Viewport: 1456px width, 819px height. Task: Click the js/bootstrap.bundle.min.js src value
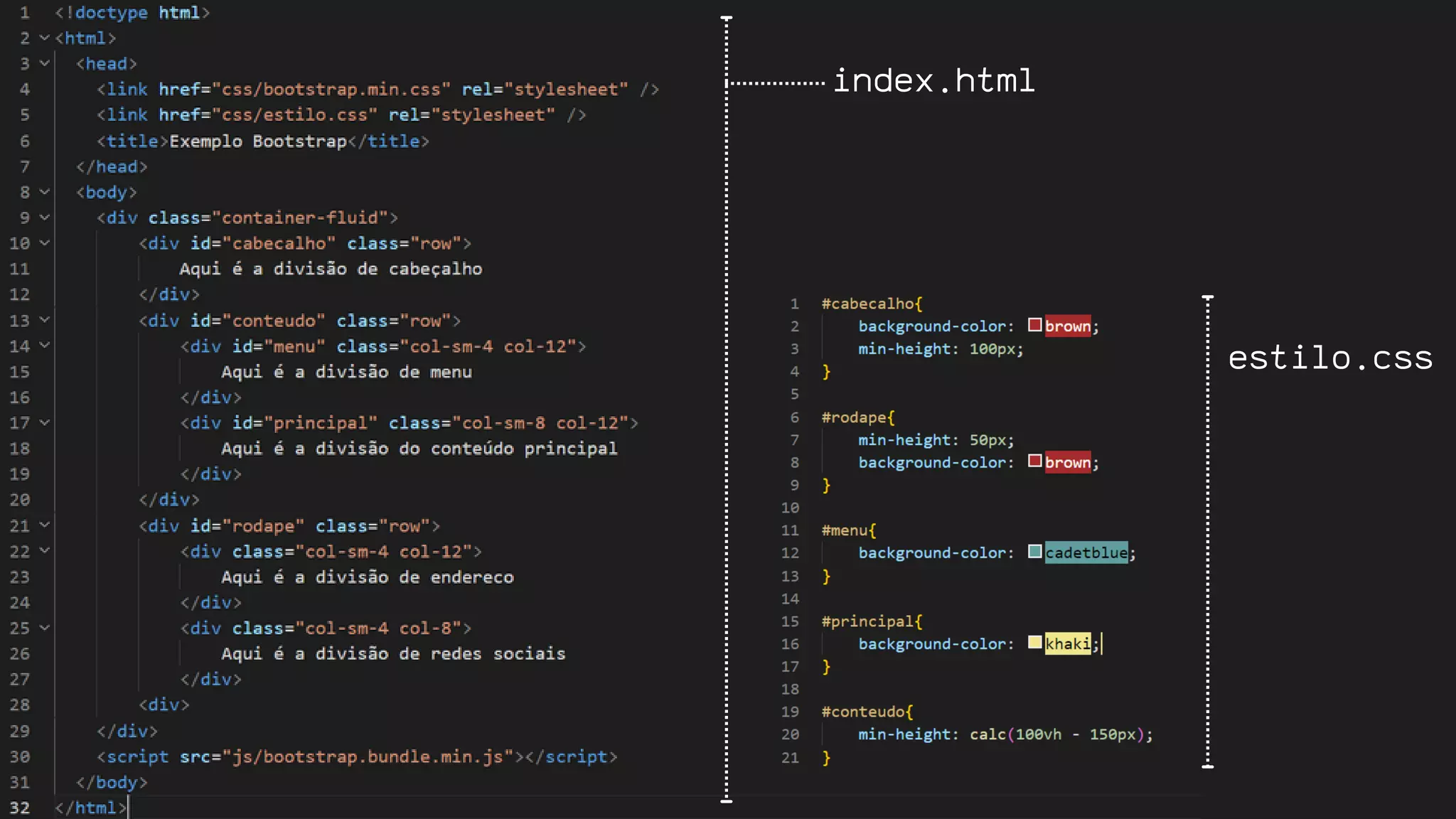pos(368,757)
